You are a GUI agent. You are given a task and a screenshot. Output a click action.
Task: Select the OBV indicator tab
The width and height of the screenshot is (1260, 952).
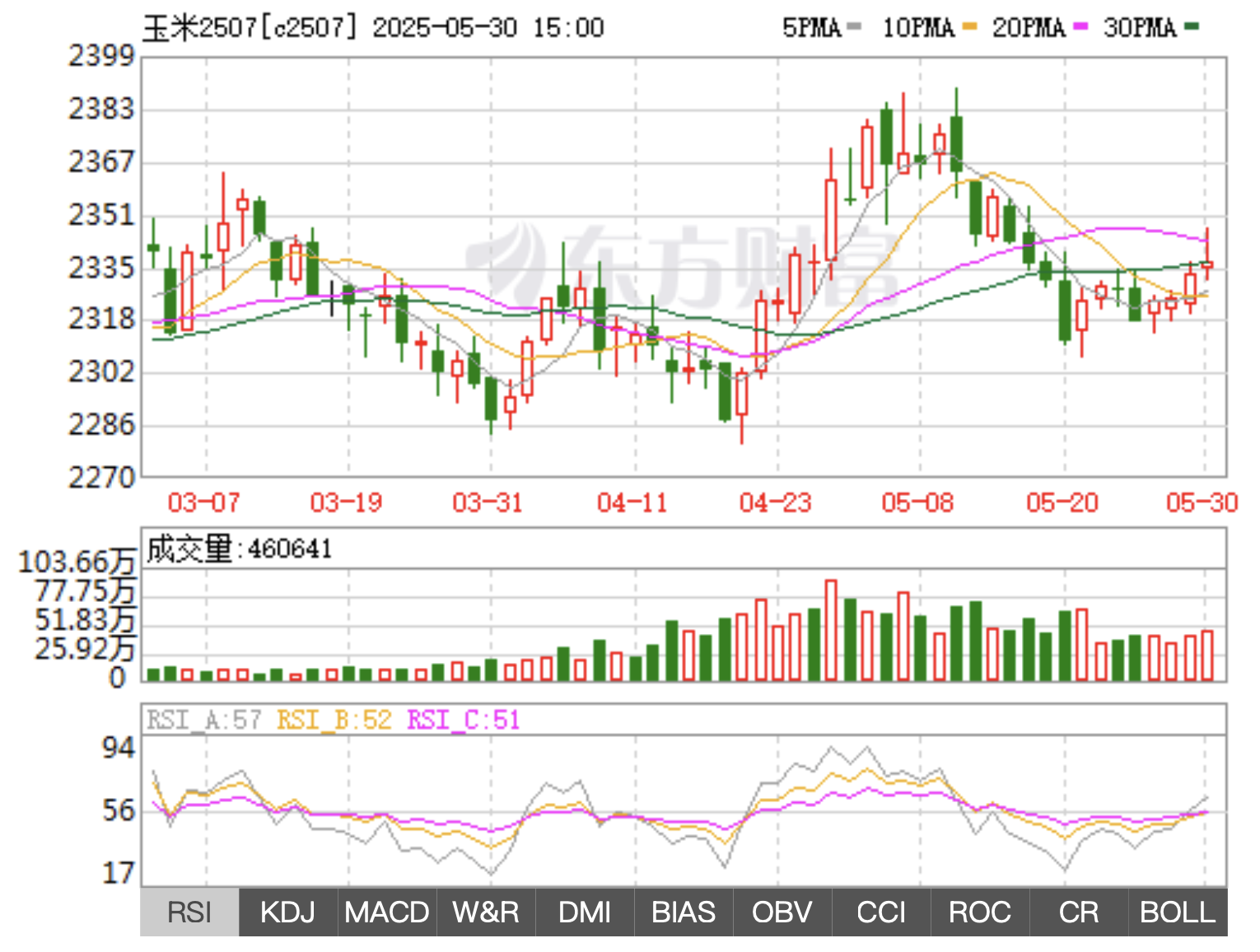(x=782, y=912)
